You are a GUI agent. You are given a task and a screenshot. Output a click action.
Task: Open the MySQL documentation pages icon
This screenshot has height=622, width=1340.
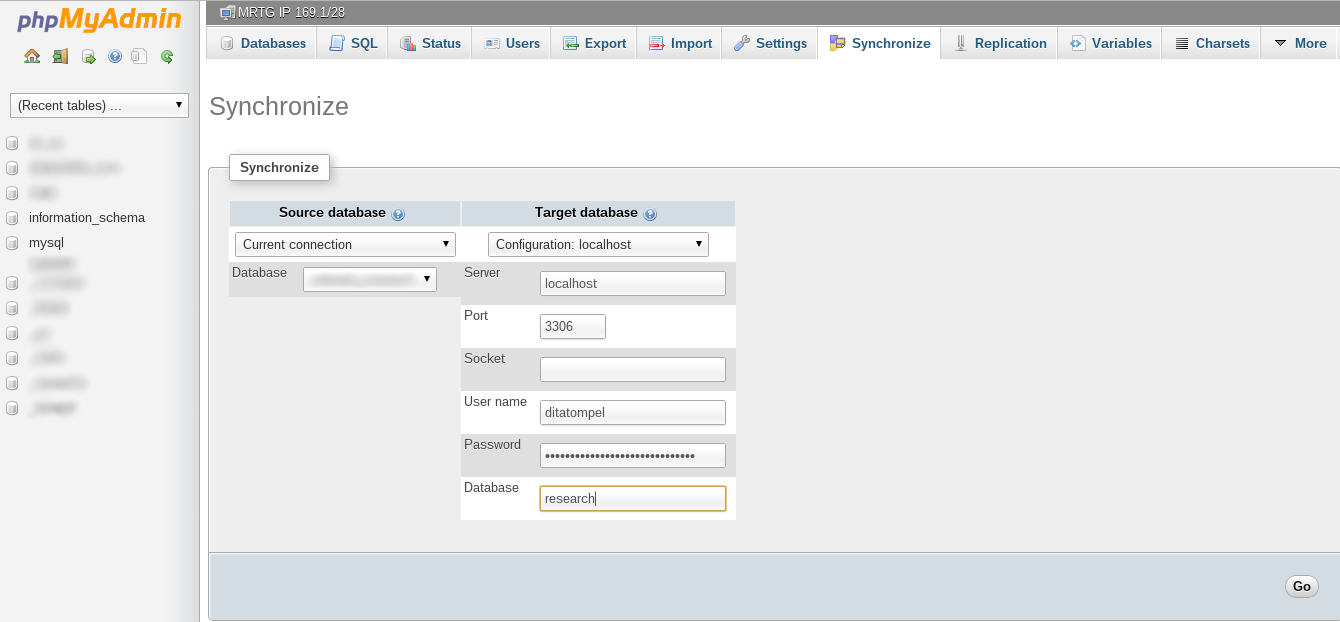tap(140, 56)
